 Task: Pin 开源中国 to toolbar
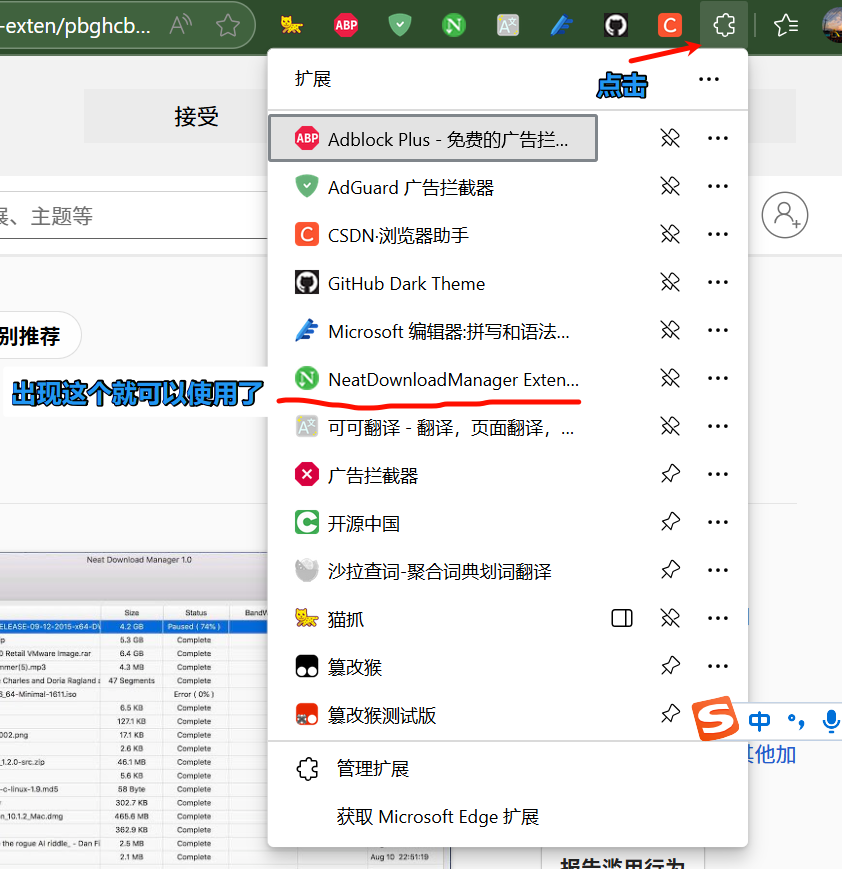pyautogui.click(x=670, y=522)
